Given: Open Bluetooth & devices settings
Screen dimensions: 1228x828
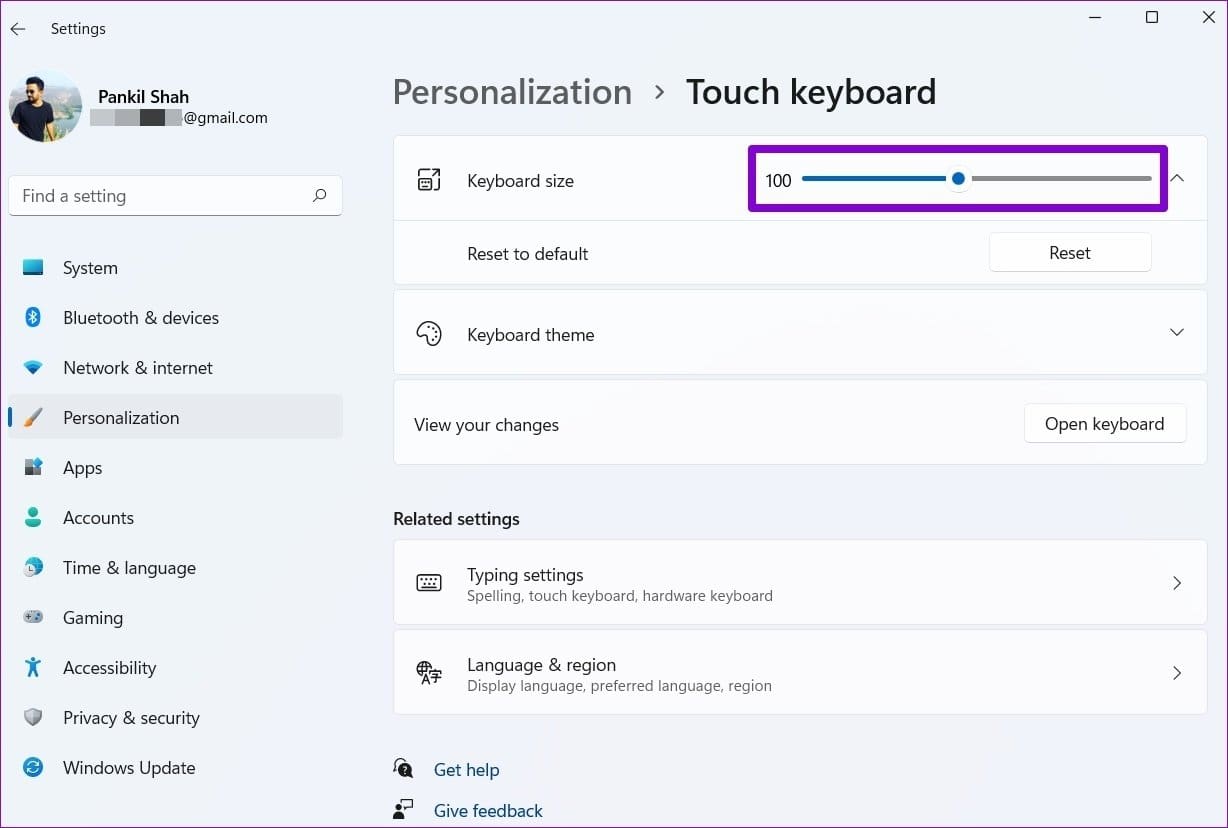Looking at the screenshot, I should click(x=33, y=317).
